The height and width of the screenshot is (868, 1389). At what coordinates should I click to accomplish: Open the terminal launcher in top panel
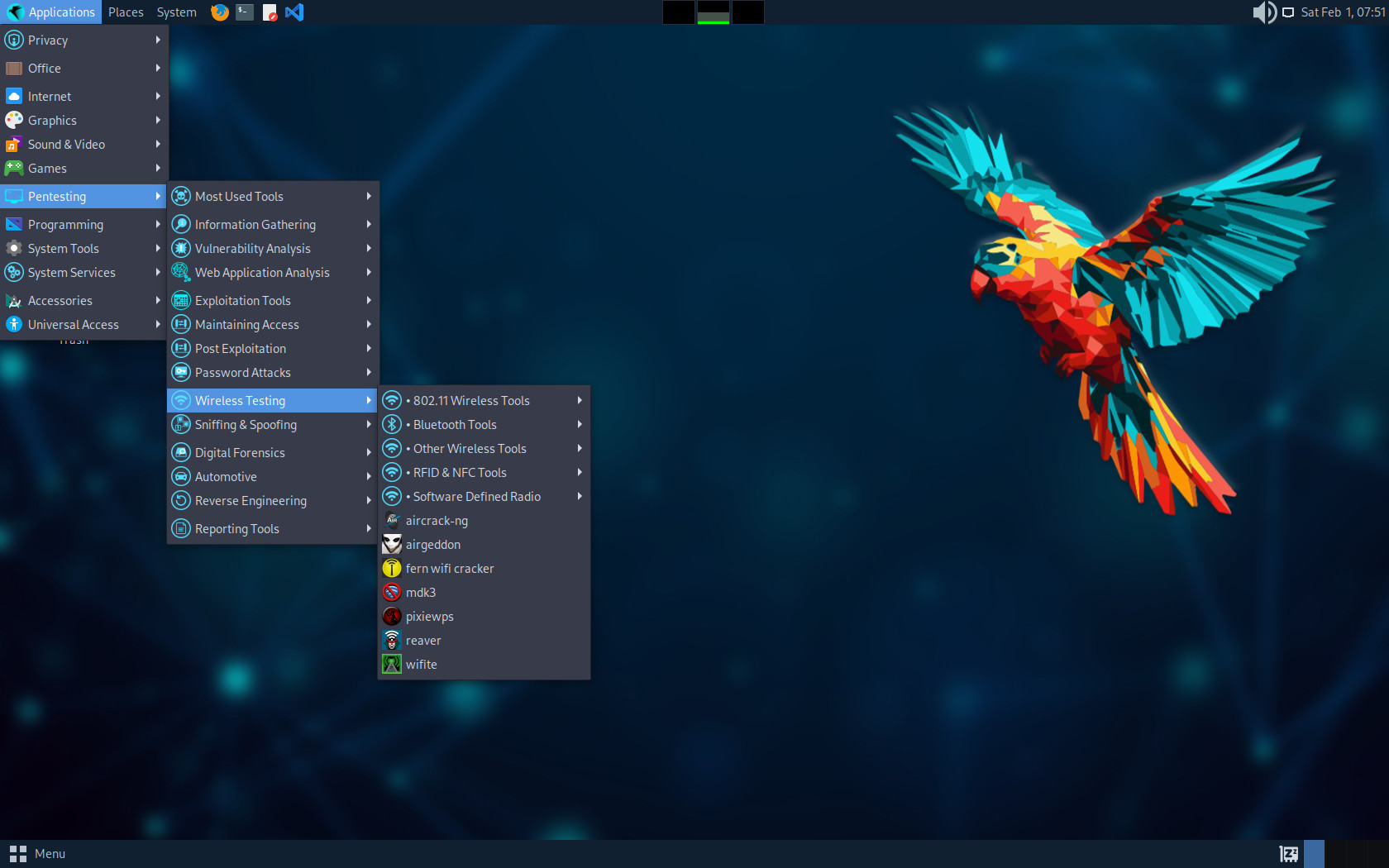pyautogui.click(x=245, y=12)
